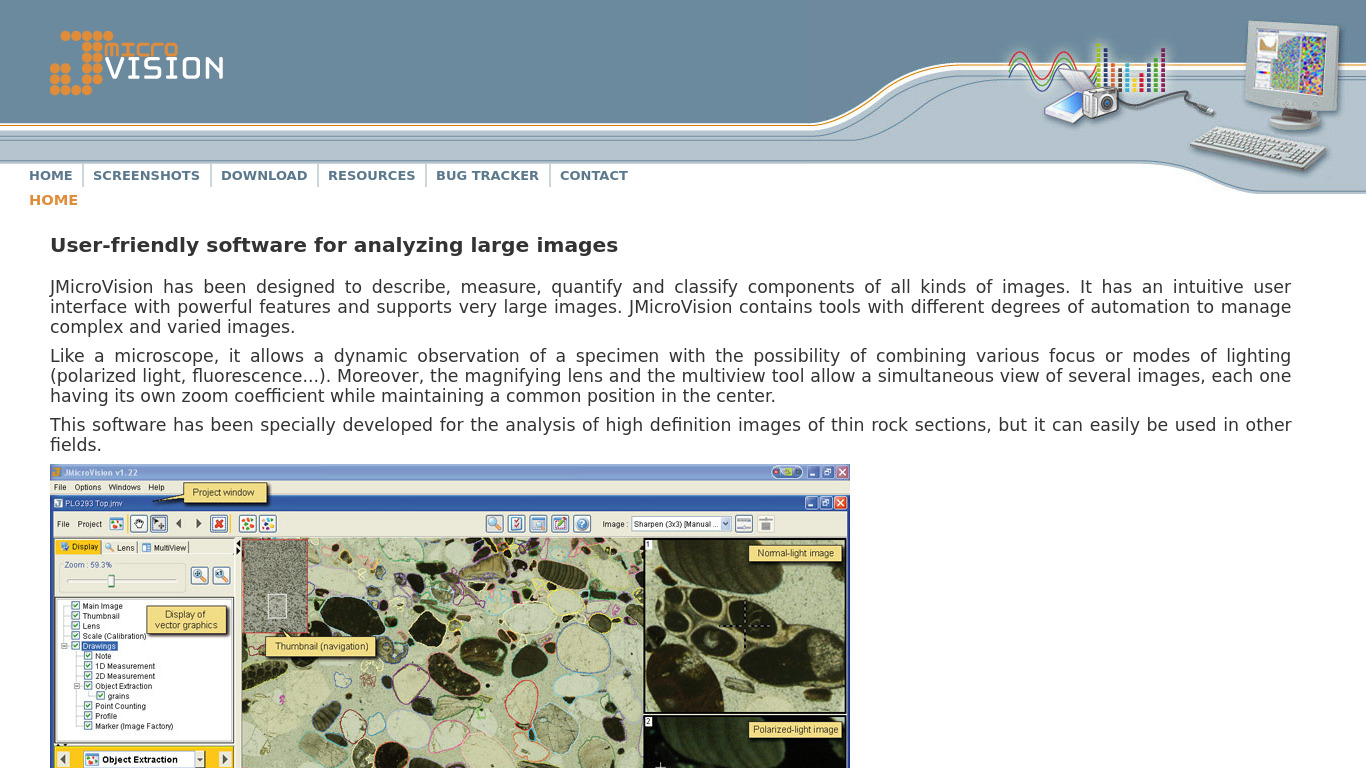Open the Options menu
The width and height of the screenshot is (1366, 768).
pos(88,487)
